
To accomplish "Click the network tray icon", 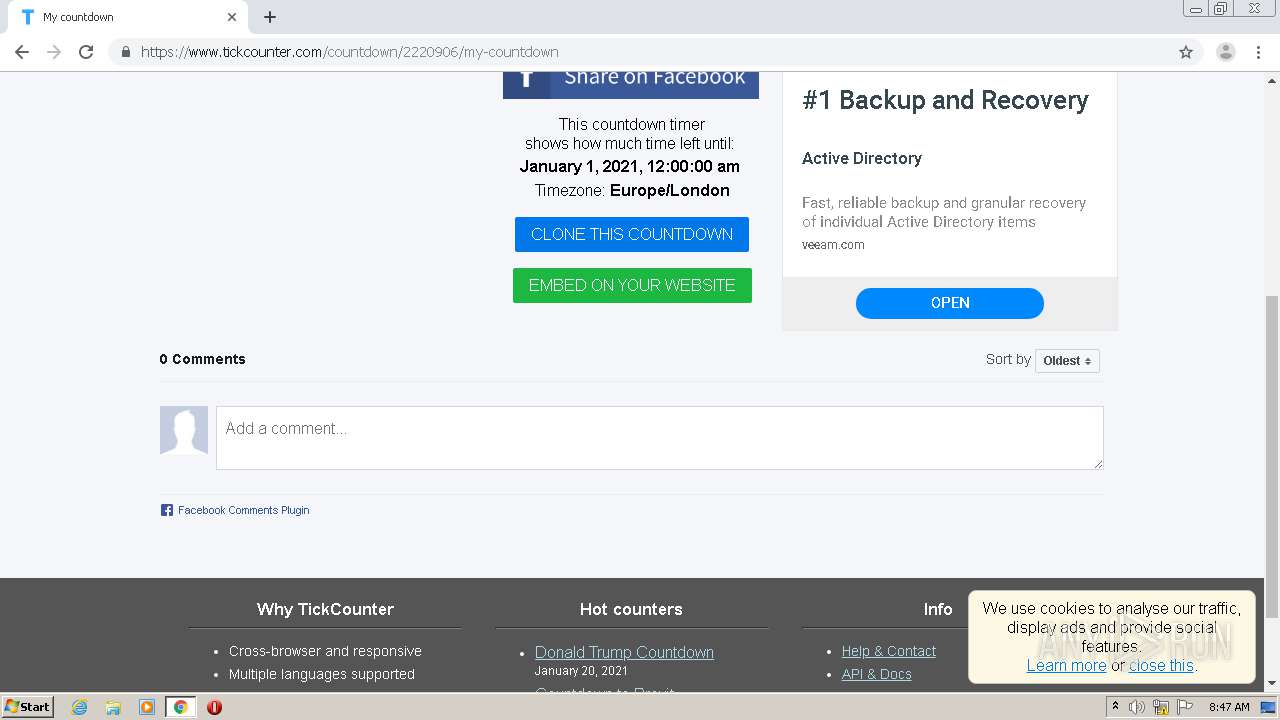I will pyautogui.click(x=1161, y=707).
